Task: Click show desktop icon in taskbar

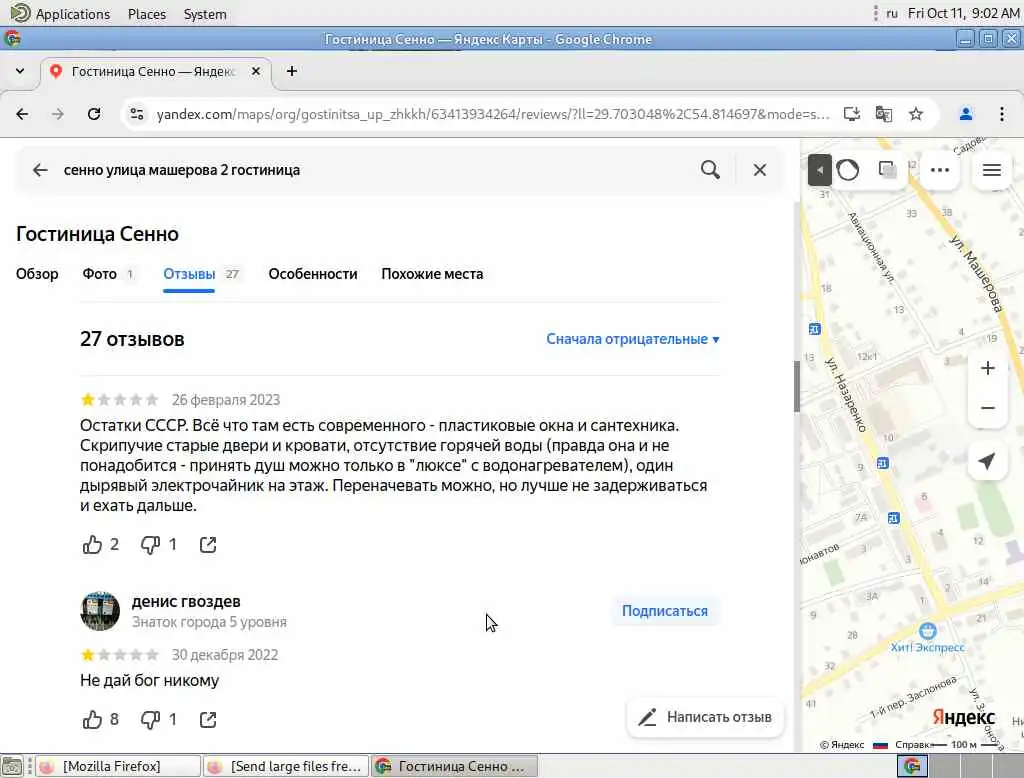Action: click(12, 766)
